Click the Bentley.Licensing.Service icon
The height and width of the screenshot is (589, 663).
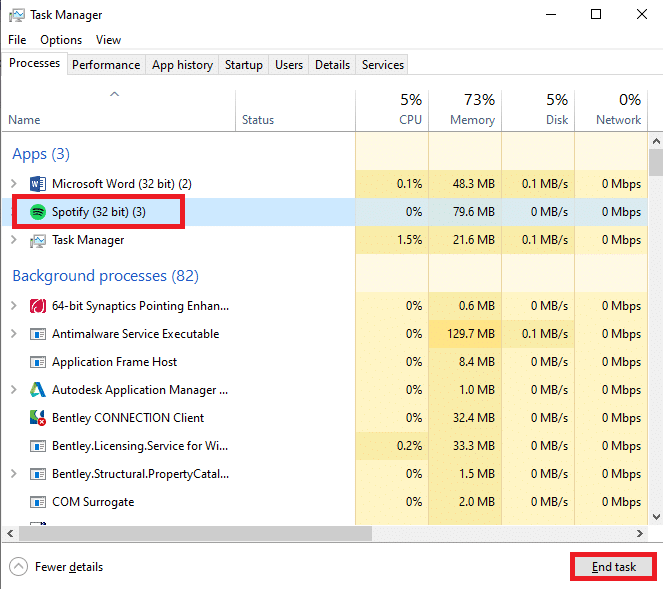click(38, 446)
